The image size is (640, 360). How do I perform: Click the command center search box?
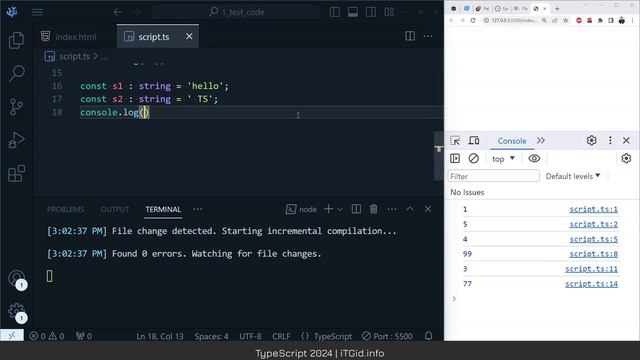pos(235,12)
